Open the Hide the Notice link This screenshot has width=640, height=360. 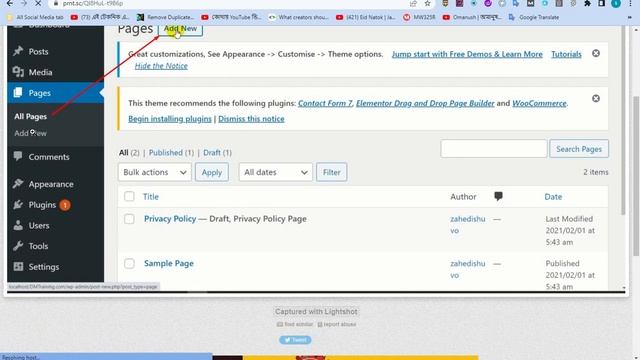161,66
